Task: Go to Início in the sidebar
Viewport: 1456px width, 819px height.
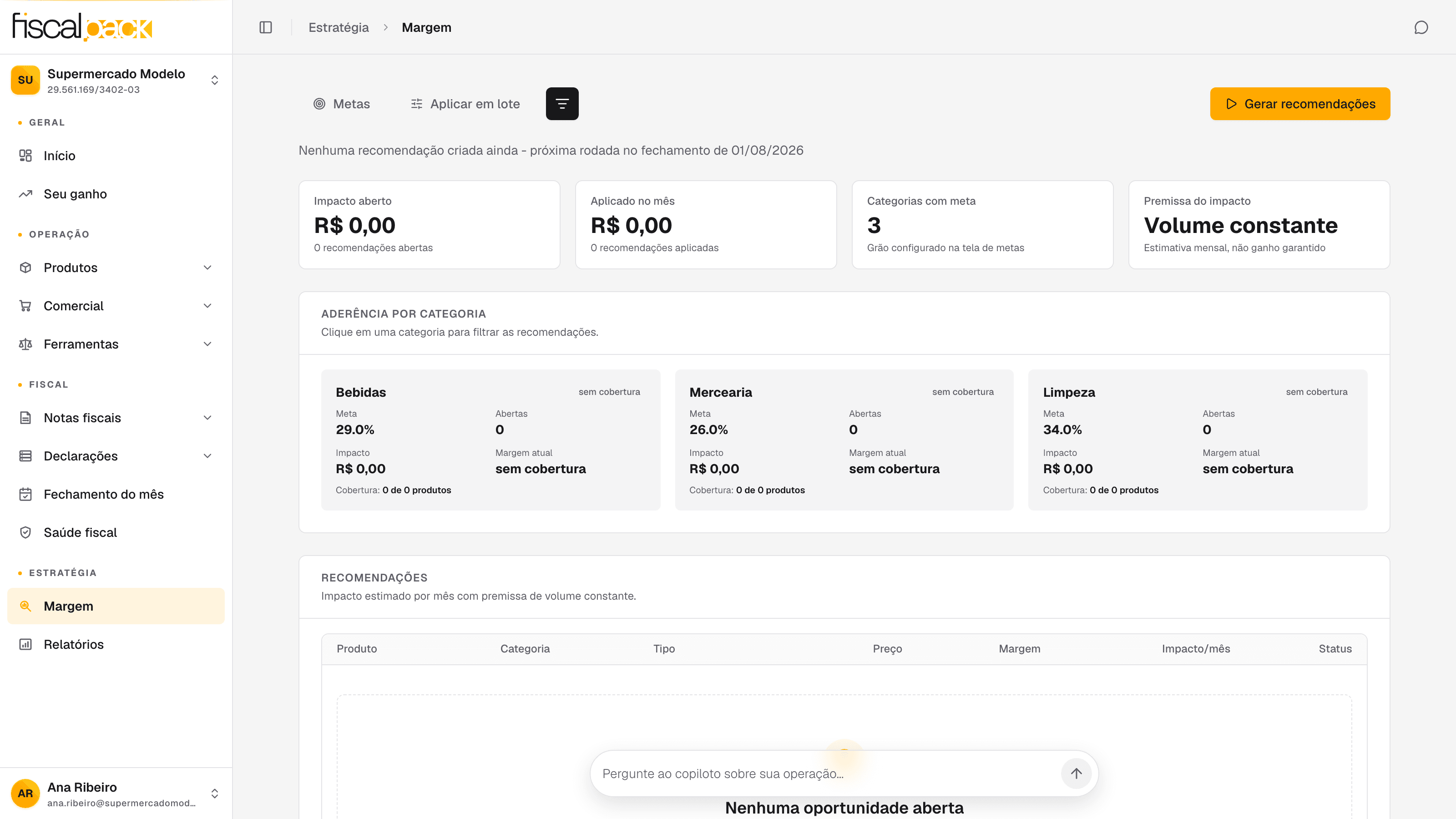Action: pos(116,156)
